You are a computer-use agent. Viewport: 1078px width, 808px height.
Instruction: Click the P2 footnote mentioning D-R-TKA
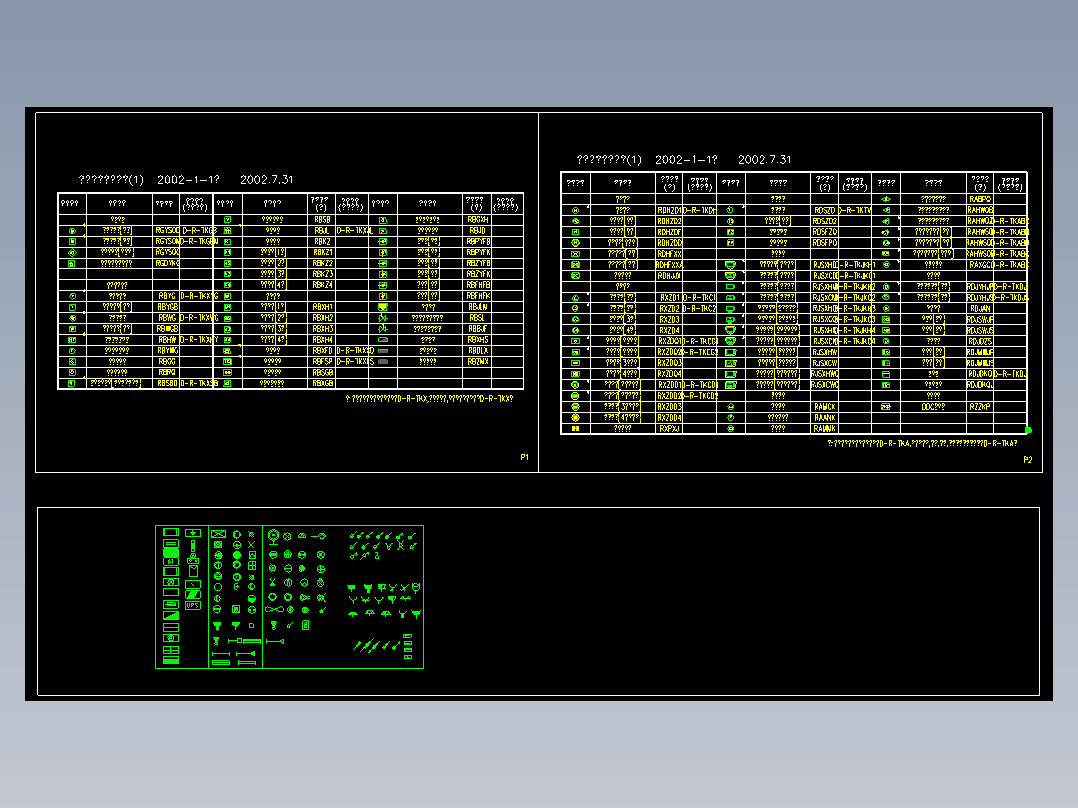click(922, 444)
